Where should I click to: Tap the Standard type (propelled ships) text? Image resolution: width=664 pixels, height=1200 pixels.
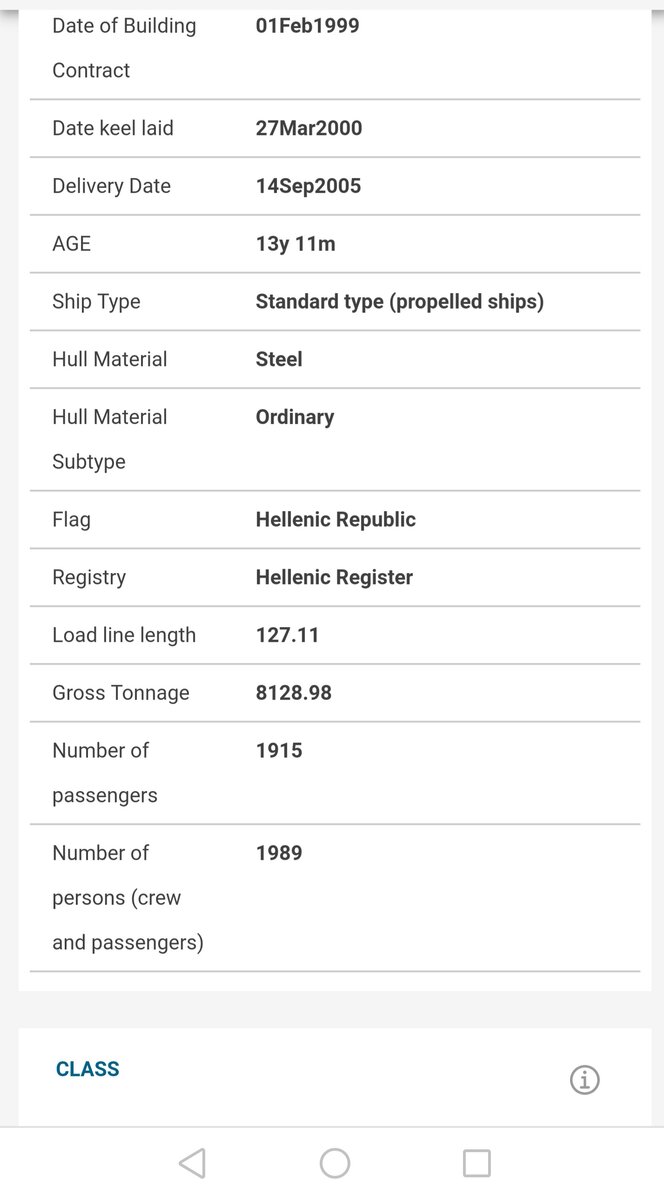[x=400, y=302]
